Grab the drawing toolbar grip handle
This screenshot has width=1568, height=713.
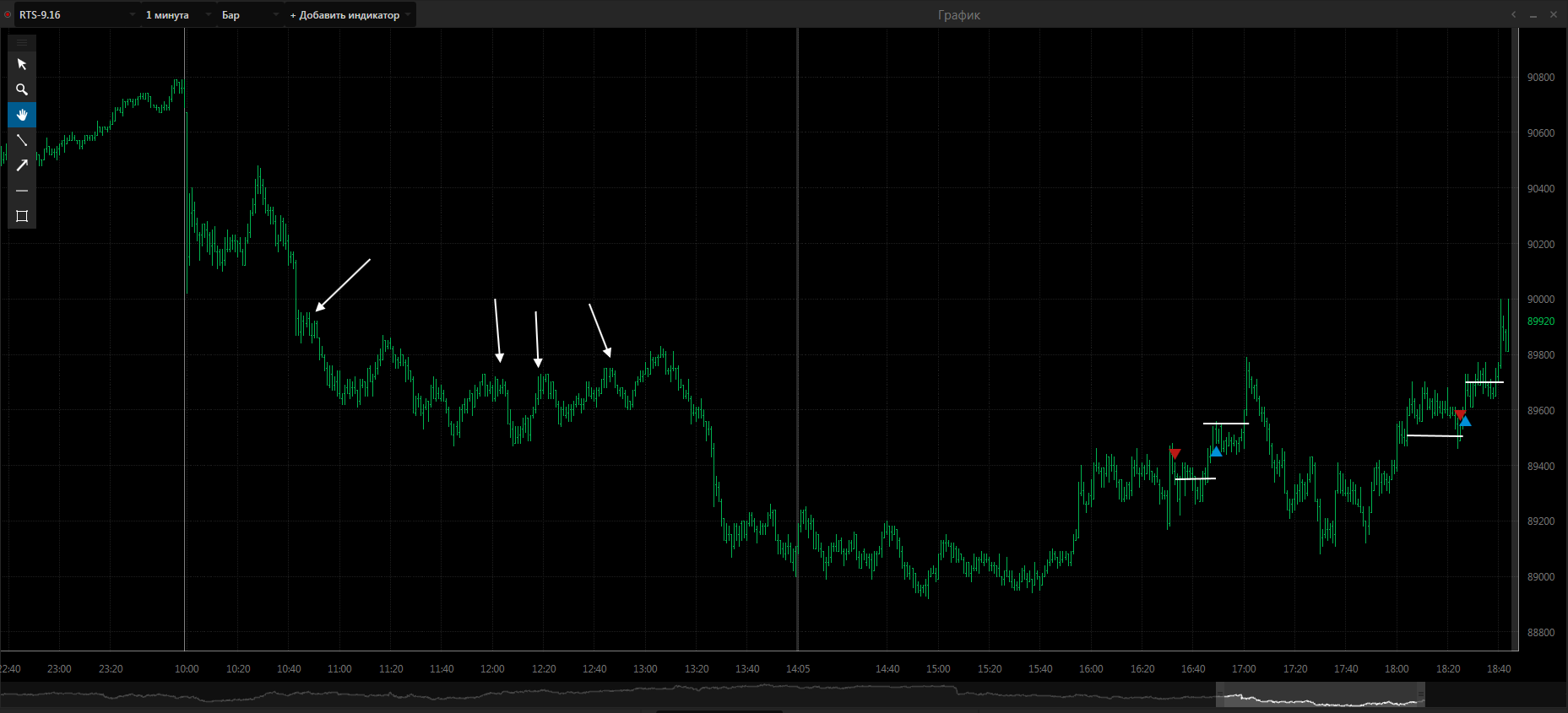(22, 42)
